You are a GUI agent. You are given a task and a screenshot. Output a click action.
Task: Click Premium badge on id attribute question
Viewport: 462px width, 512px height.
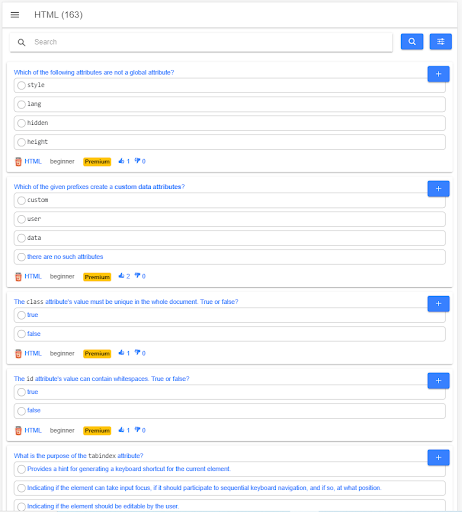pos(97,430)
